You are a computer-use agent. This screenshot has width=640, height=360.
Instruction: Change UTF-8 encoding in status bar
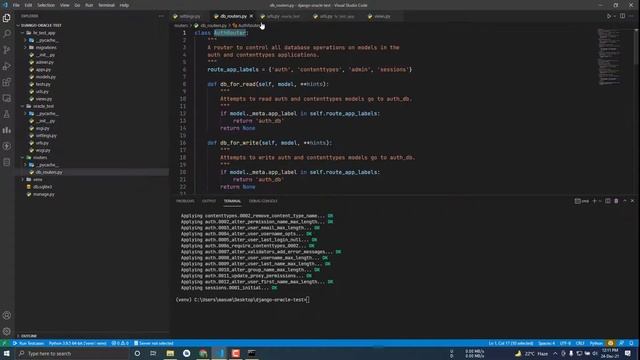tap(565, 343)
